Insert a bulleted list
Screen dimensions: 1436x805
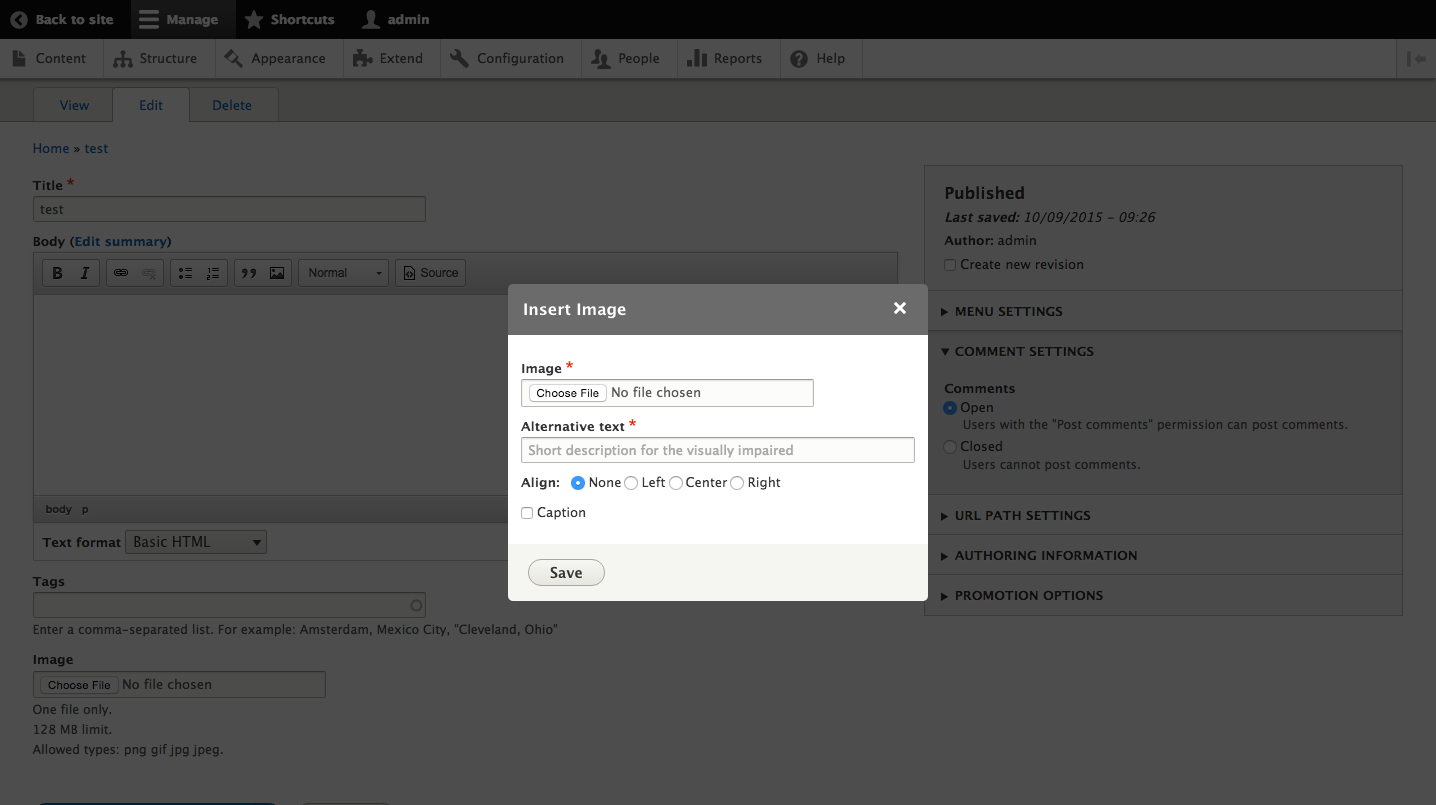pos(185,273)
